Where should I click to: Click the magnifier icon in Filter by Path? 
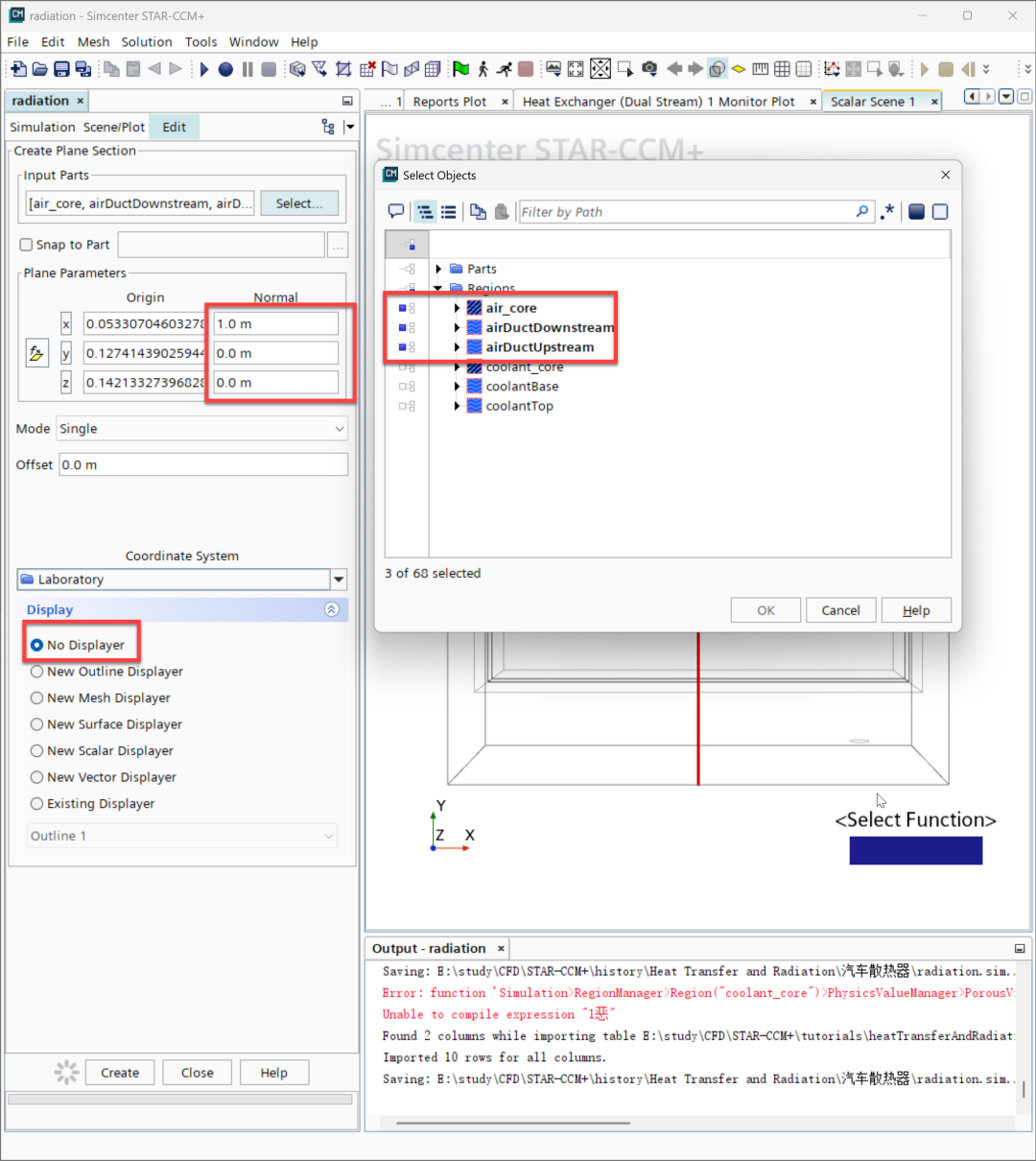pyautogui.click(x=862, y=212)
